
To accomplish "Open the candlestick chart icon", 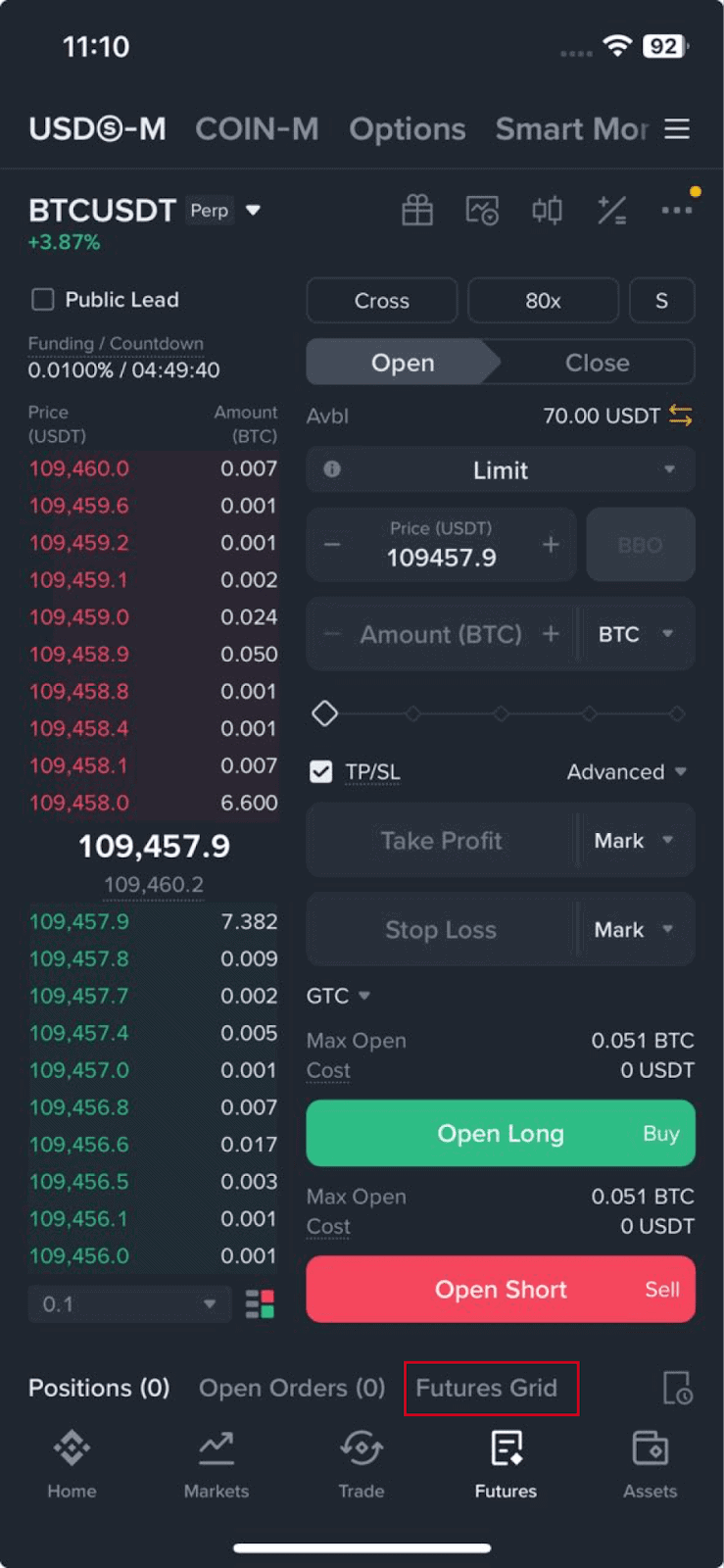I will tap(547, 210).
